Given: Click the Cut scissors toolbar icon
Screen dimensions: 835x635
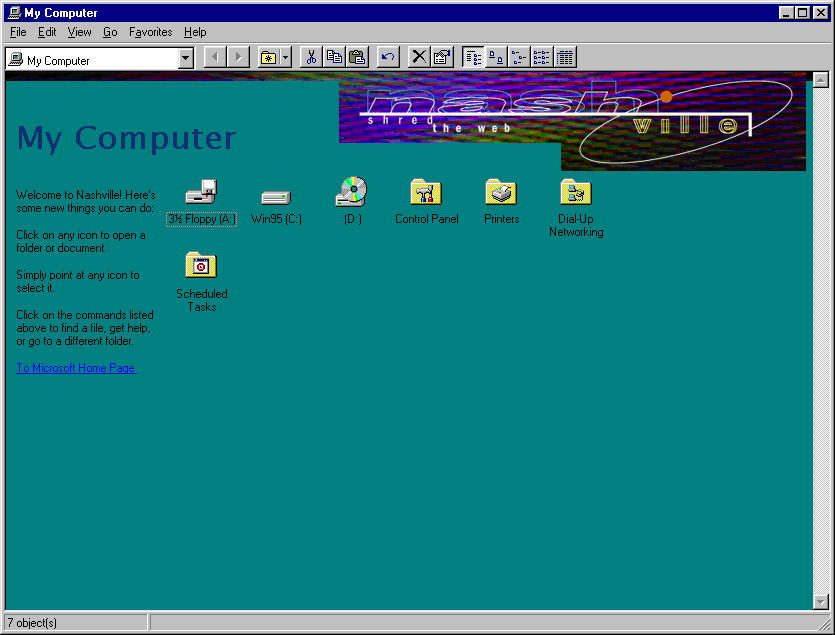Looking at the screenshot, I should (x=311, y=57).
